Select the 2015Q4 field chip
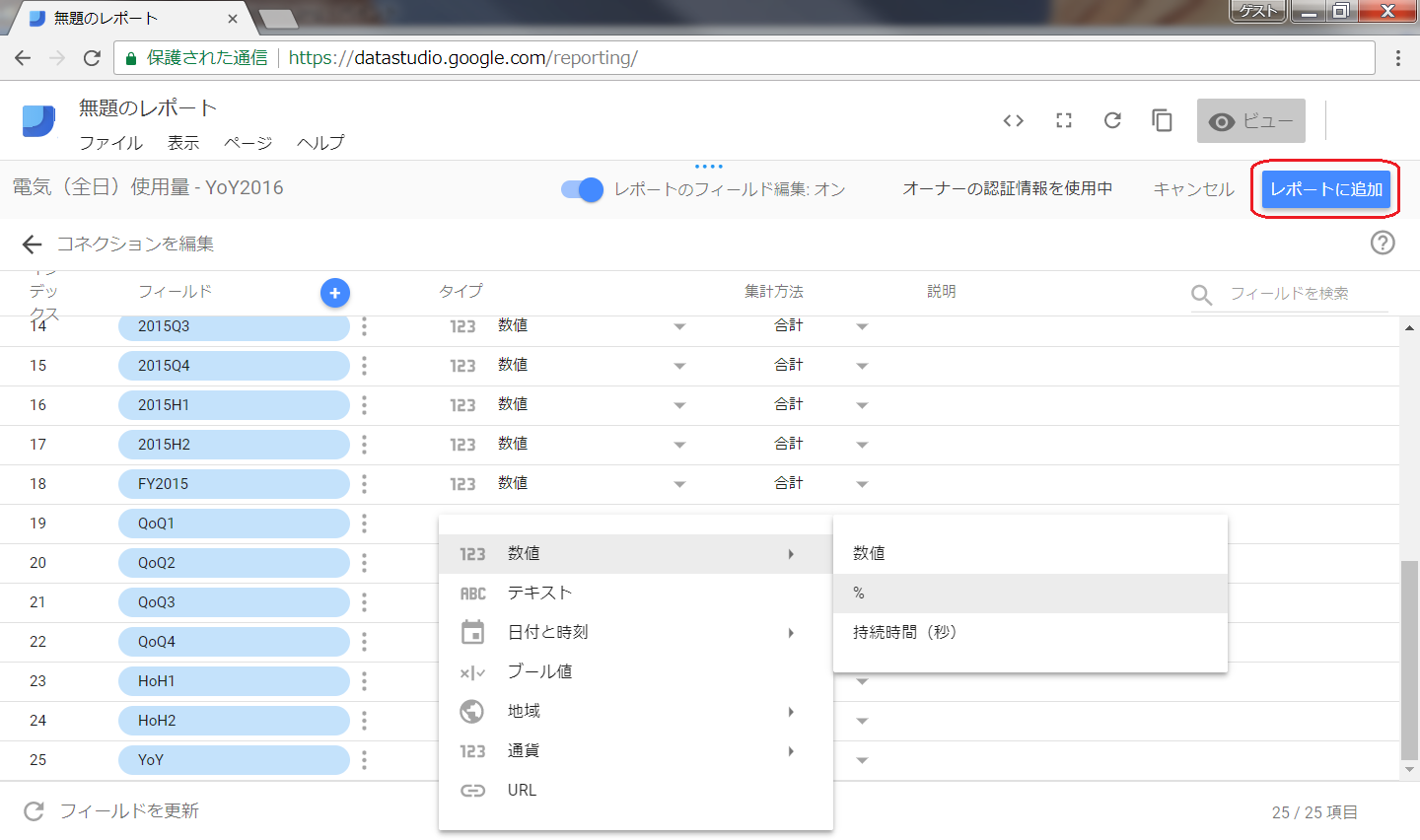The height and width of the screenshot is (840, 1420). pyautogui.click(x=234, y=366)
